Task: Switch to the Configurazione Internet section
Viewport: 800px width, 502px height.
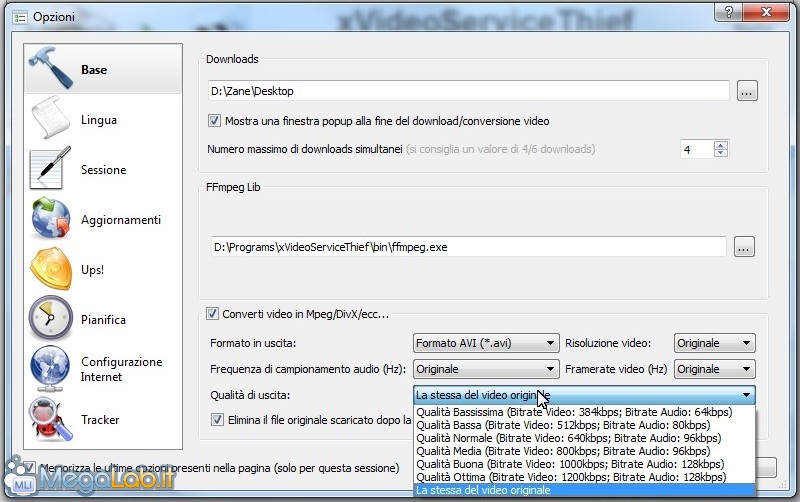Action: pos(121,369)
